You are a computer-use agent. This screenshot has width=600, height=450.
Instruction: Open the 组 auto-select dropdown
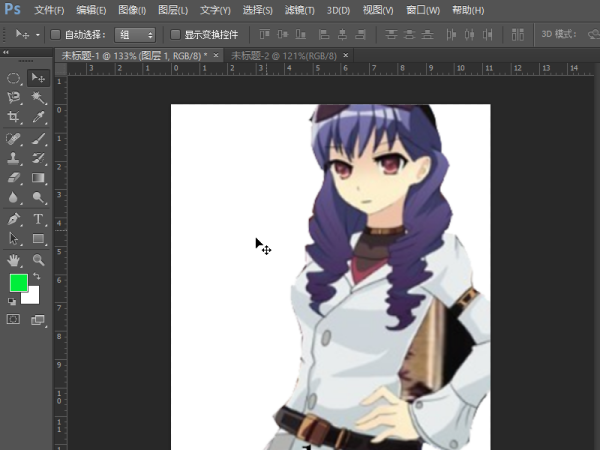tap(135, 35)
